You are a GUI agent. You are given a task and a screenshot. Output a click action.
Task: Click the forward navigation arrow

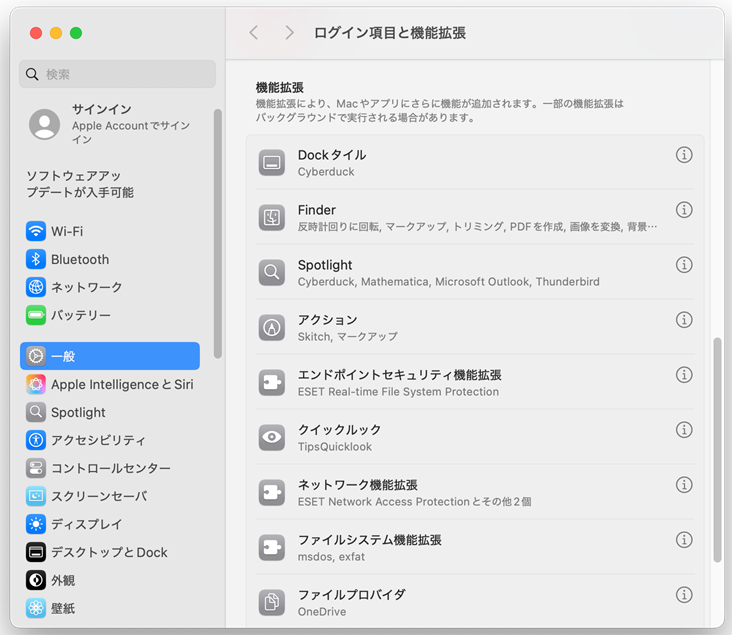tap(289, 33)
